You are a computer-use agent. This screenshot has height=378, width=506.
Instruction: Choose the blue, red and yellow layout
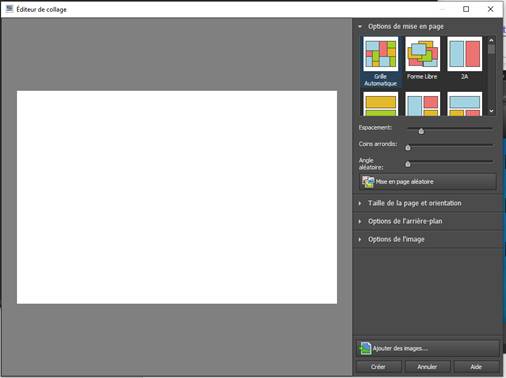click(x=422, y=104)
